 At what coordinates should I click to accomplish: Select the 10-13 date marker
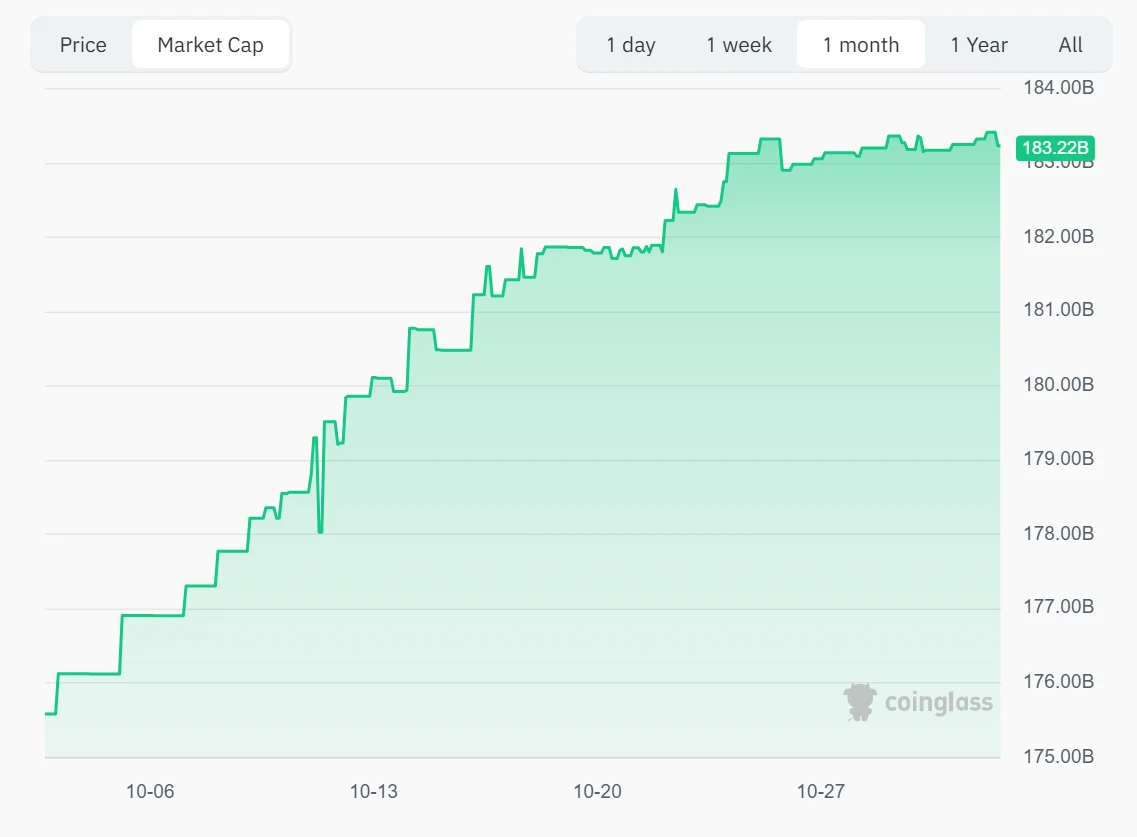coord(374,791)
